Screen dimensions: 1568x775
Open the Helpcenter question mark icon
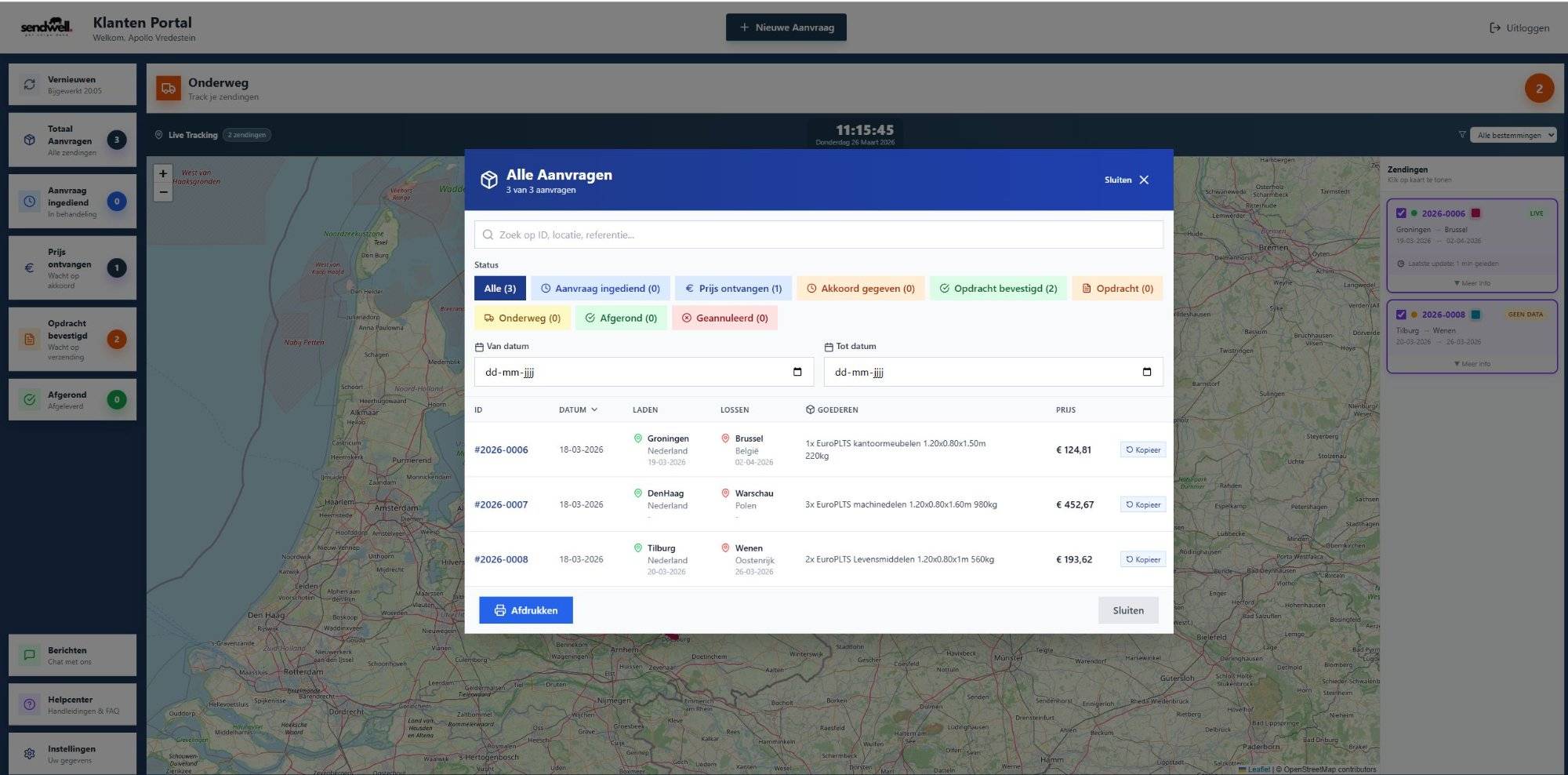coord(30,704)
